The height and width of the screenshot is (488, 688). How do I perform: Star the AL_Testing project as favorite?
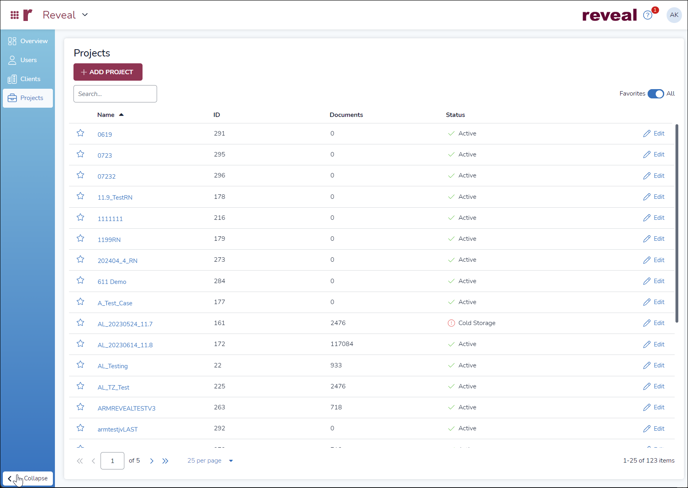pyautogui.click(x=81, y=366)
